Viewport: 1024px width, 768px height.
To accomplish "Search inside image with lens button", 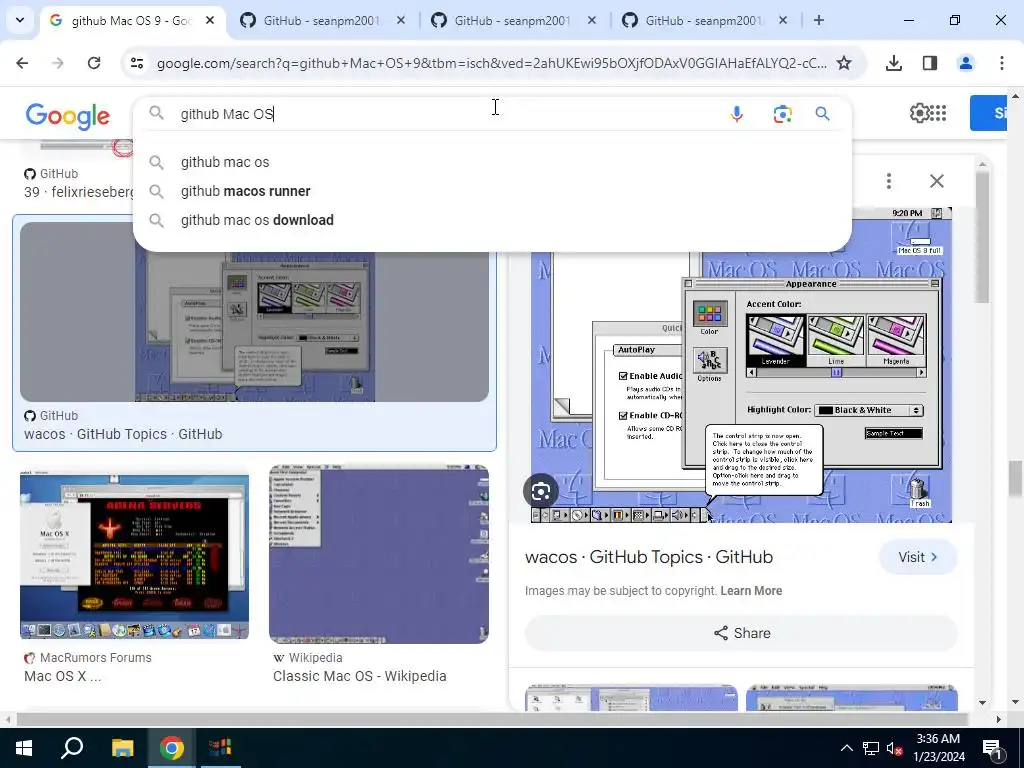I will tap(541, 492).
